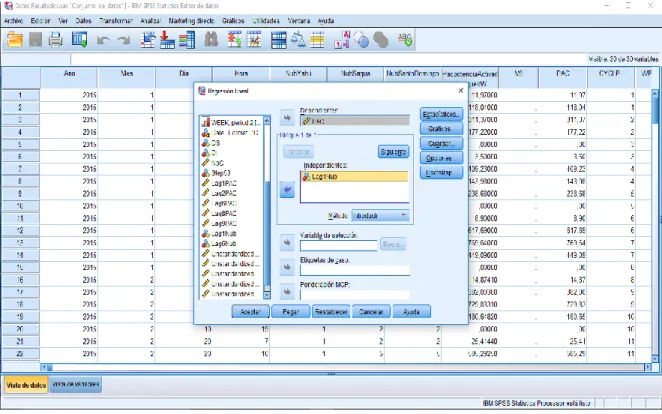This screenshot has height=414, width=662.
Task: Click row 12 header in the data editor
Action: tap(20, 230)
